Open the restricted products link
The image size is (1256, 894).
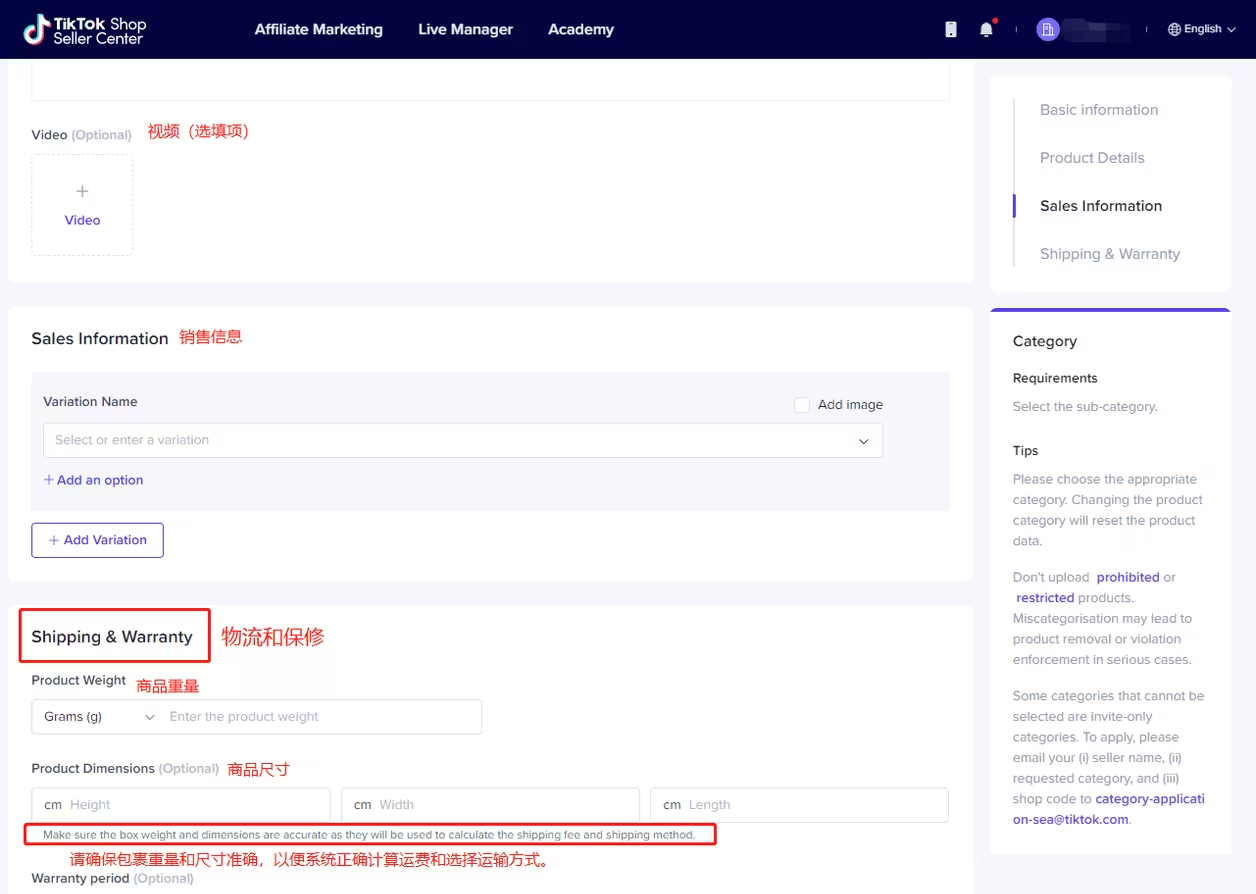[x=1045, y=598]
